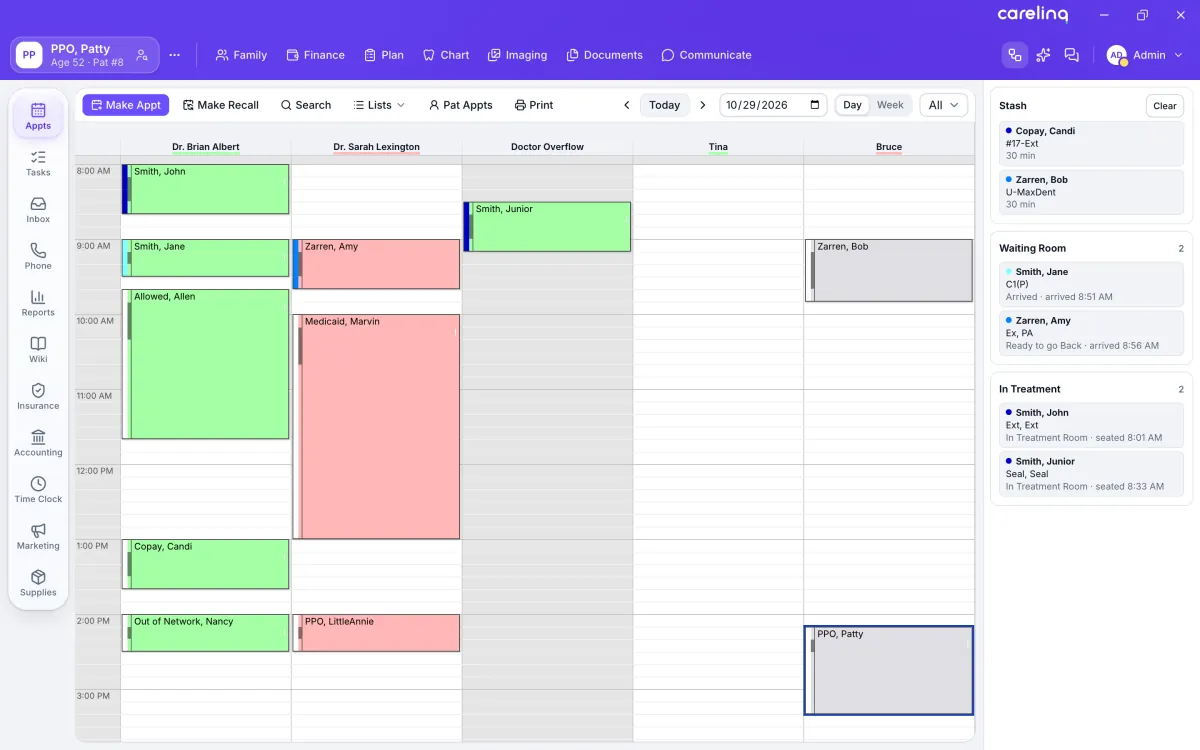Open the Documents tab
Image resolution: width=1200 pixels, height=750 pixels.
605,55
